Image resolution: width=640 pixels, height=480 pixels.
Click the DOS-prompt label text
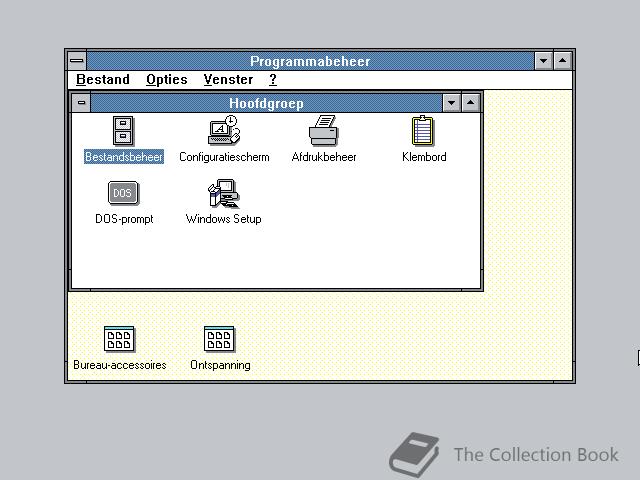pos(124,219)
